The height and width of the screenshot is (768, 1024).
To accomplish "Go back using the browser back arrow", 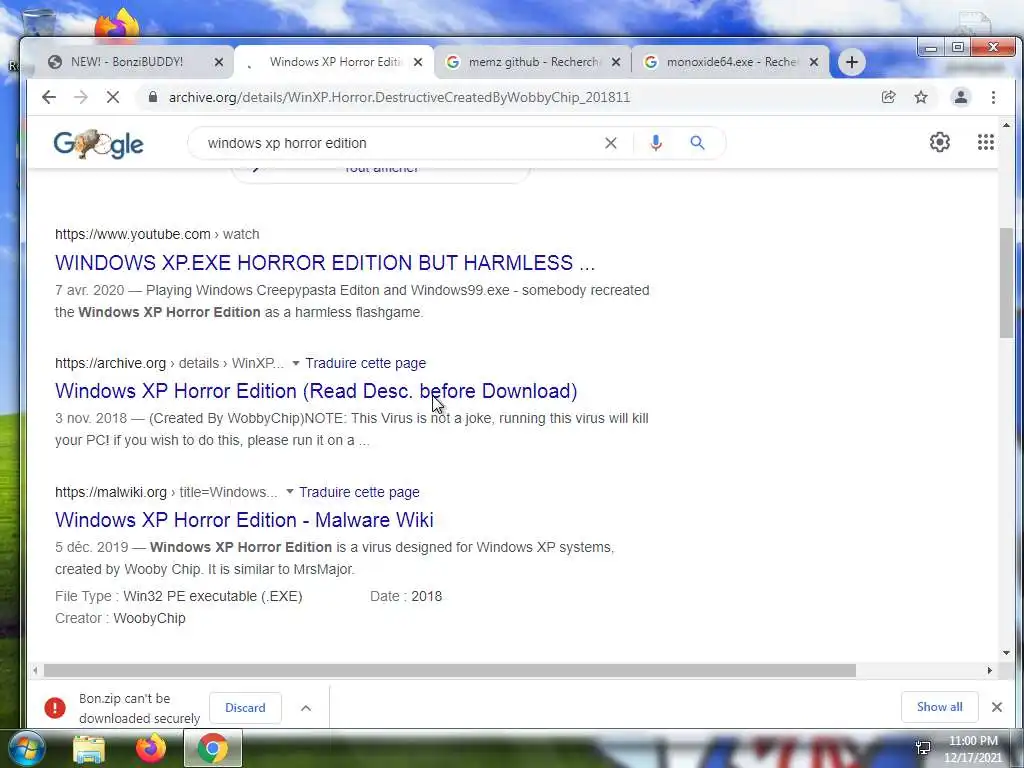I will pyautogui.click(x=49, y=97).
